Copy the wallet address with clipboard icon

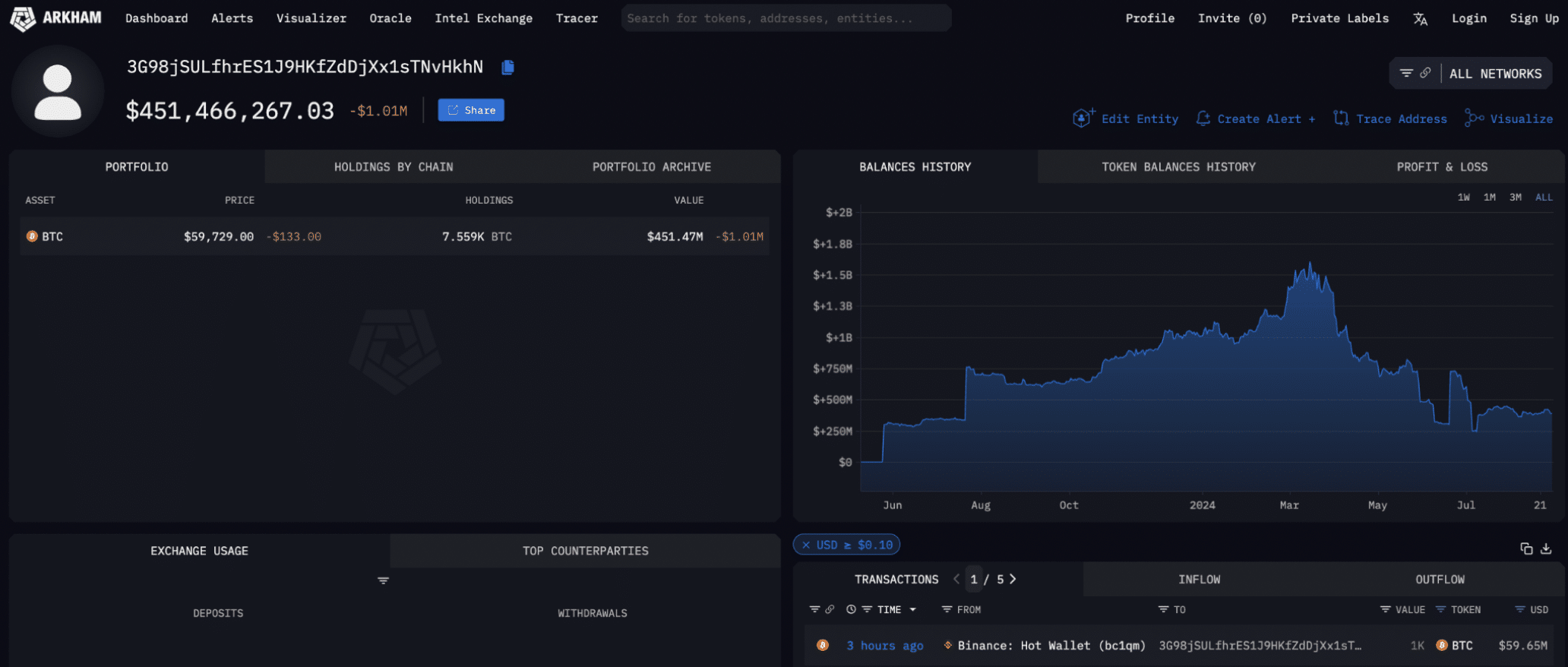click(x=508, y=68)
